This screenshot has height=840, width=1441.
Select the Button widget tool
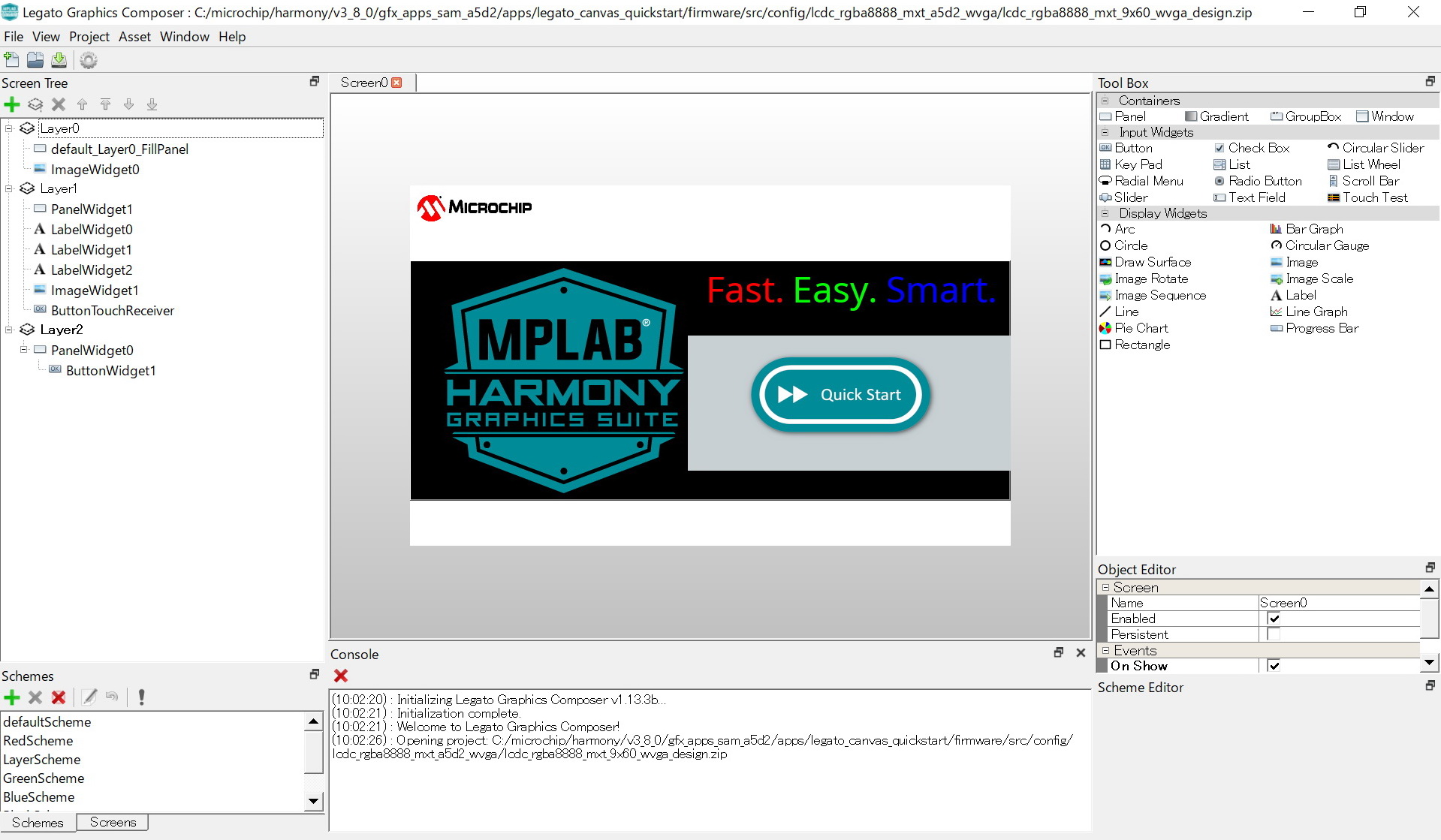pyautogui.click(x=1126, y=148)
